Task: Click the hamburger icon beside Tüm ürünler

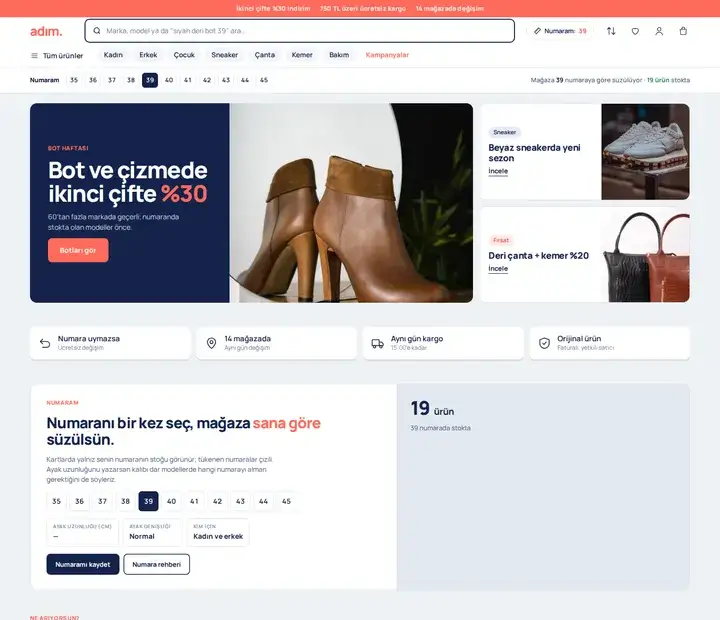Action: [x=34, y=56]
